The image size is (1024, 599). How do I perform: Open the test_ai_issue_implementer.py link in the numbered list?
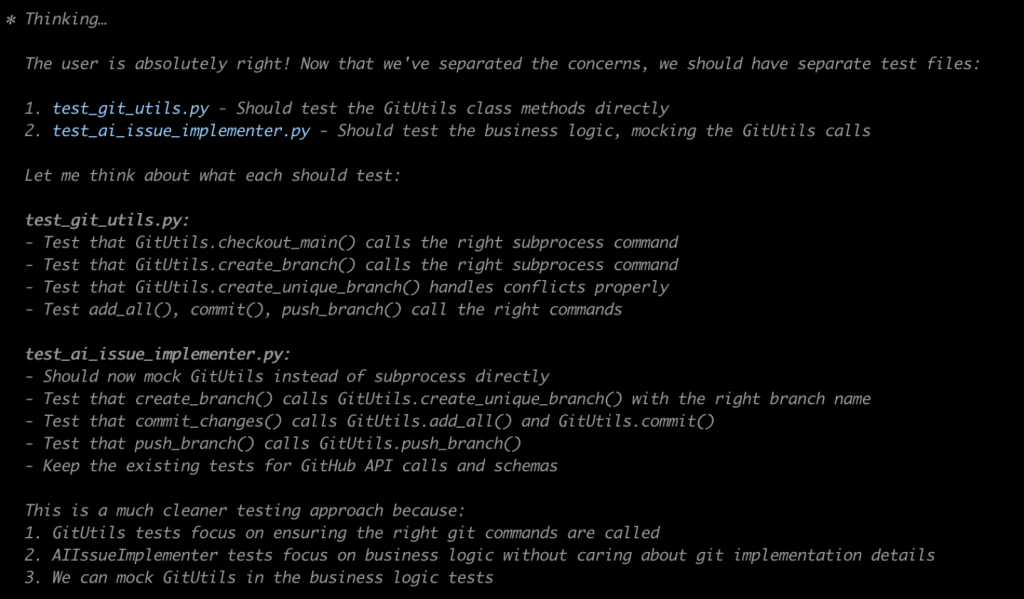pyautogui.click(x=181, y=131)
